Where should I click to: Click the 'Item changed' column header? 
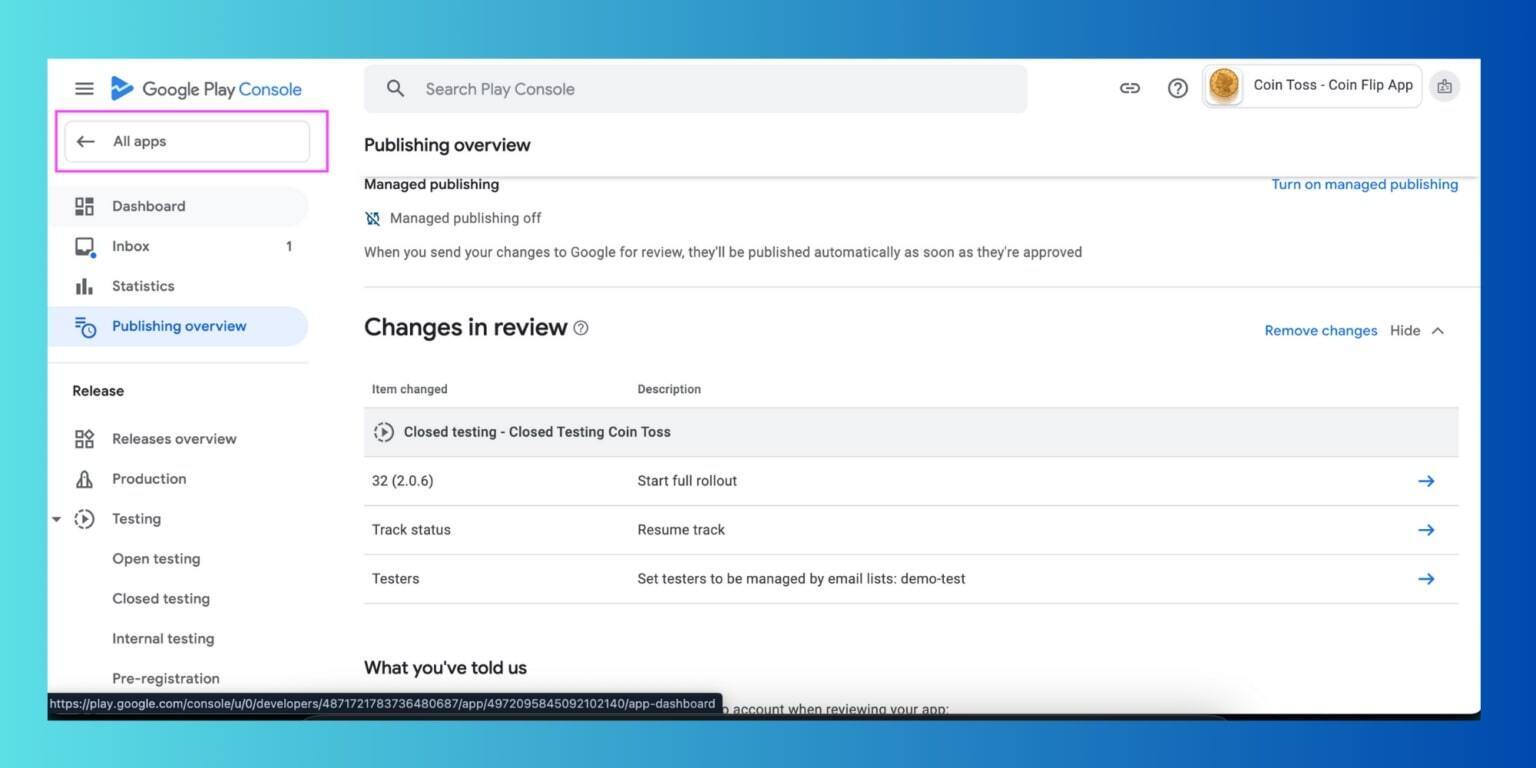pyautogui.click(x=410, y=389)
